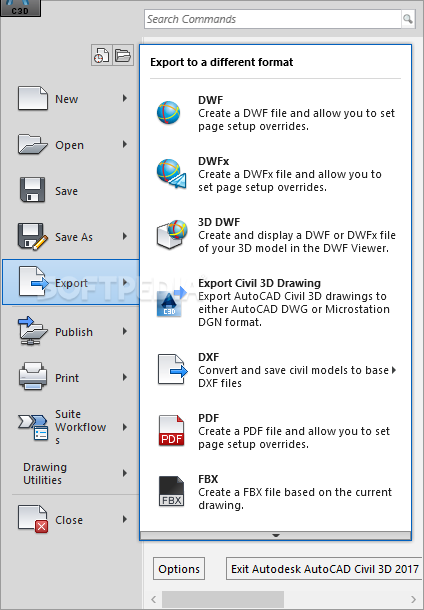Expand the Save As submenu arrow
This screenshot has height=610, width=424.
(x=125, y=237)
